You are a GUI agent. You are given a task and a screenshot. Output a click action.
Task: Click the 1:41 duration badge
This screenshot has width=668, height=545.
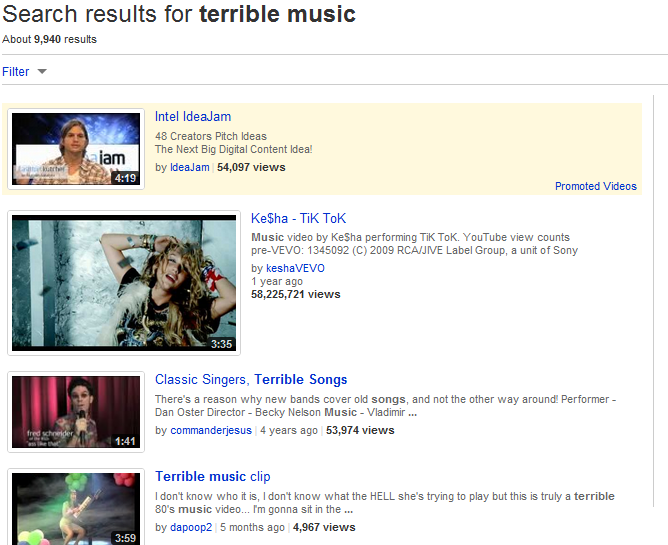(125, 441)
